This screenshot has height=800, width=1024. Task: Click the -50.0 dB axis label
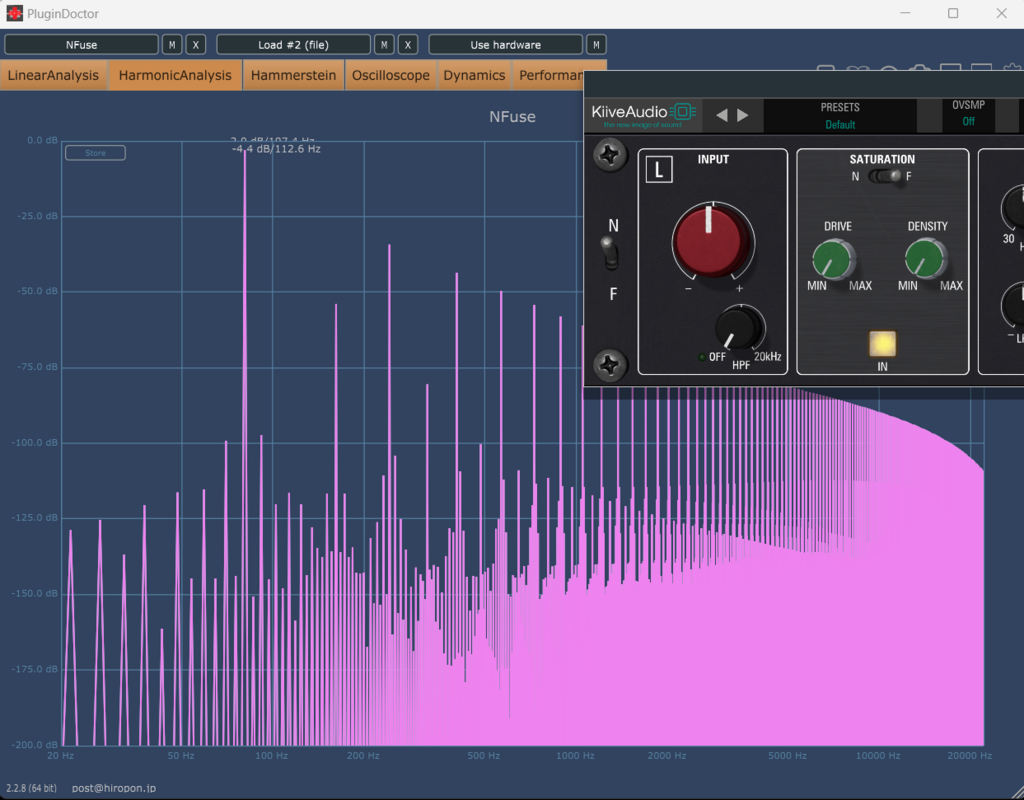[x=37, y=291]
